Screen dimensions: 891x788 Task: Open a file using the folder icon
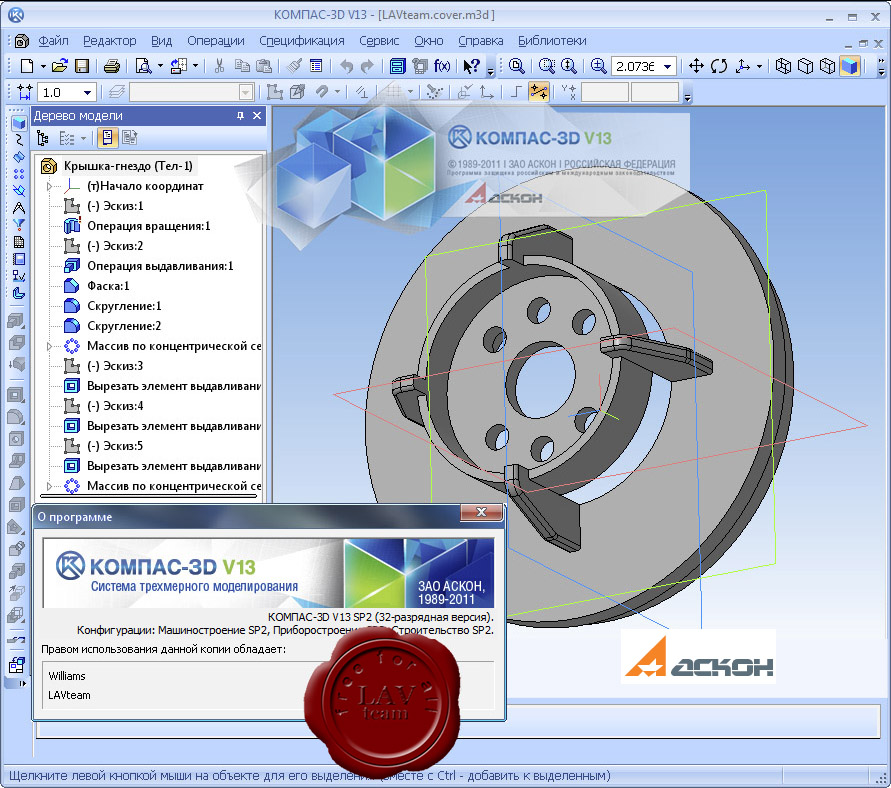(60, 66)
